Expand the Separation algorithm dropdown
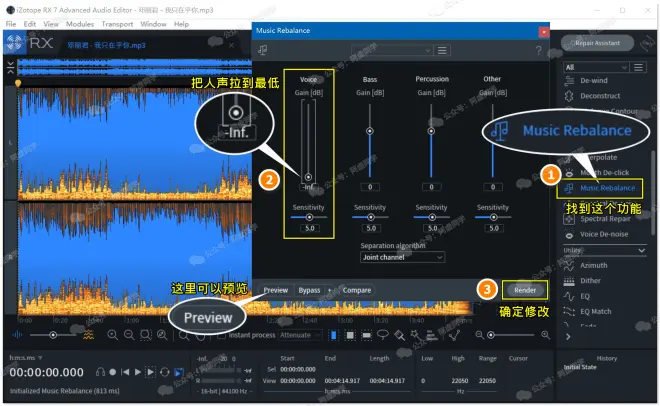 pos(402,257)
